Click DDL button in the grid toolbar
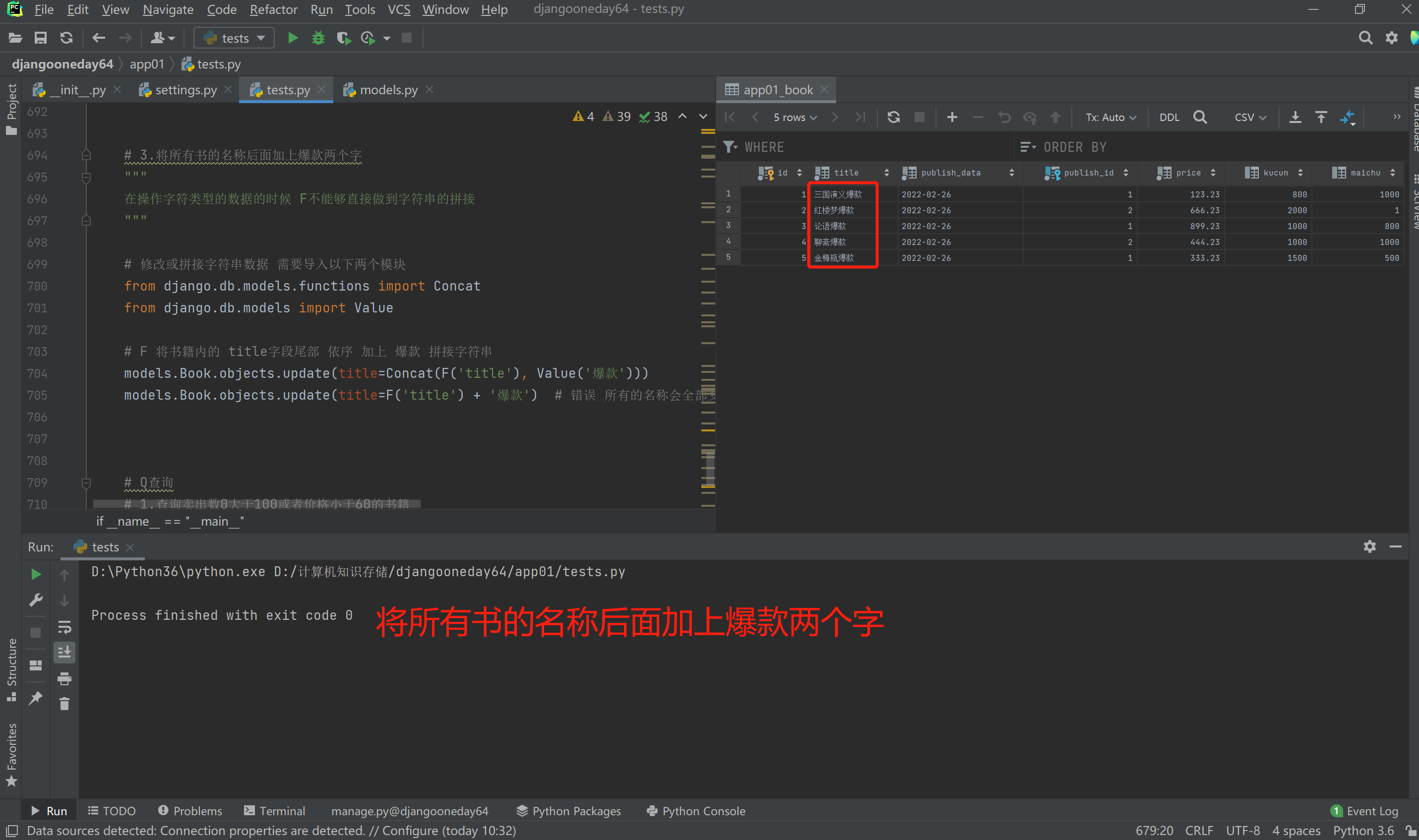Viewport: 1419px width, 840px height. (x=1169, y=117)
